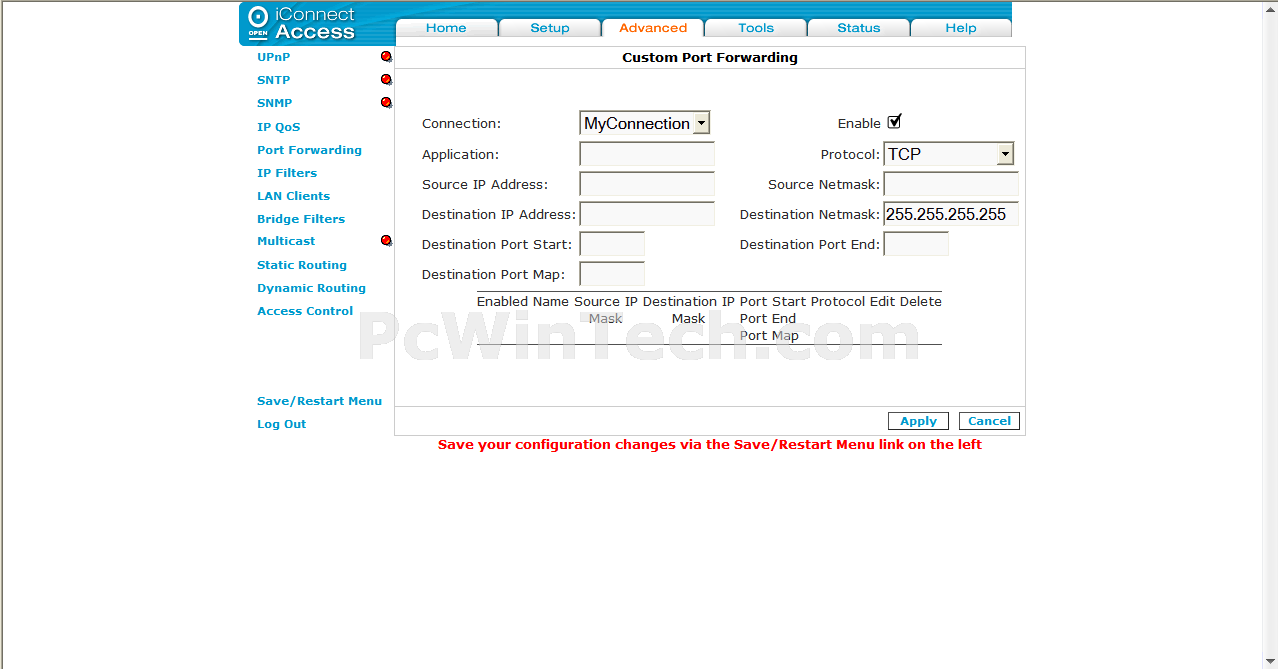1278x669 pixels.
Task: Click the red status icon beside SNTP
Action: point(386,80)
